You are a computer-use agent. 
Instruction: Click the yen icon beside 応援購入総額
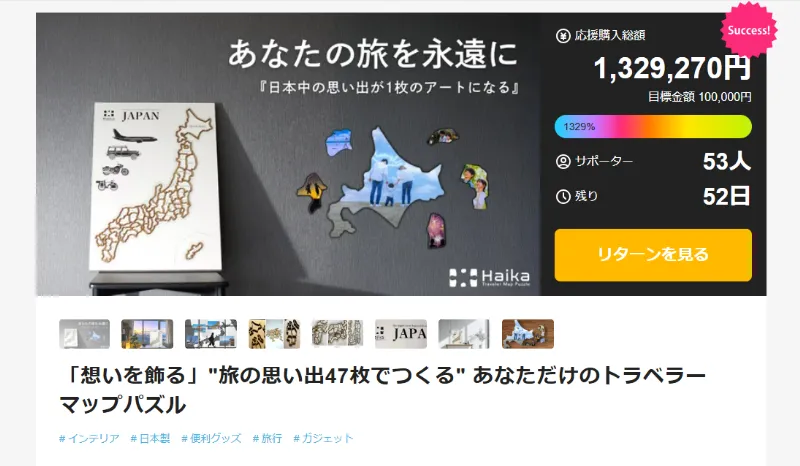pos(563,36)
